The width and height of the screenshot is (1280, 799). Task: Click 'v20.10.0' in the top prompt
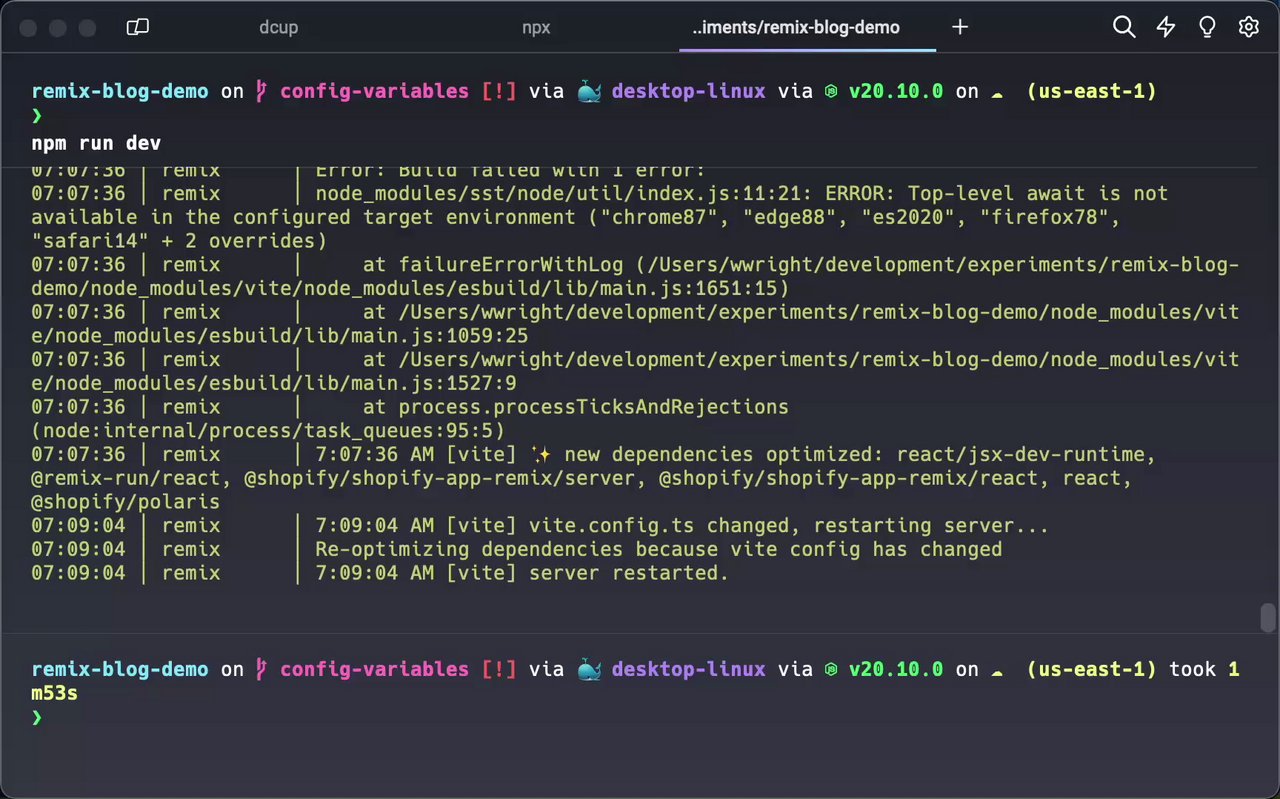pyautogui.click(x=896, y=91)
